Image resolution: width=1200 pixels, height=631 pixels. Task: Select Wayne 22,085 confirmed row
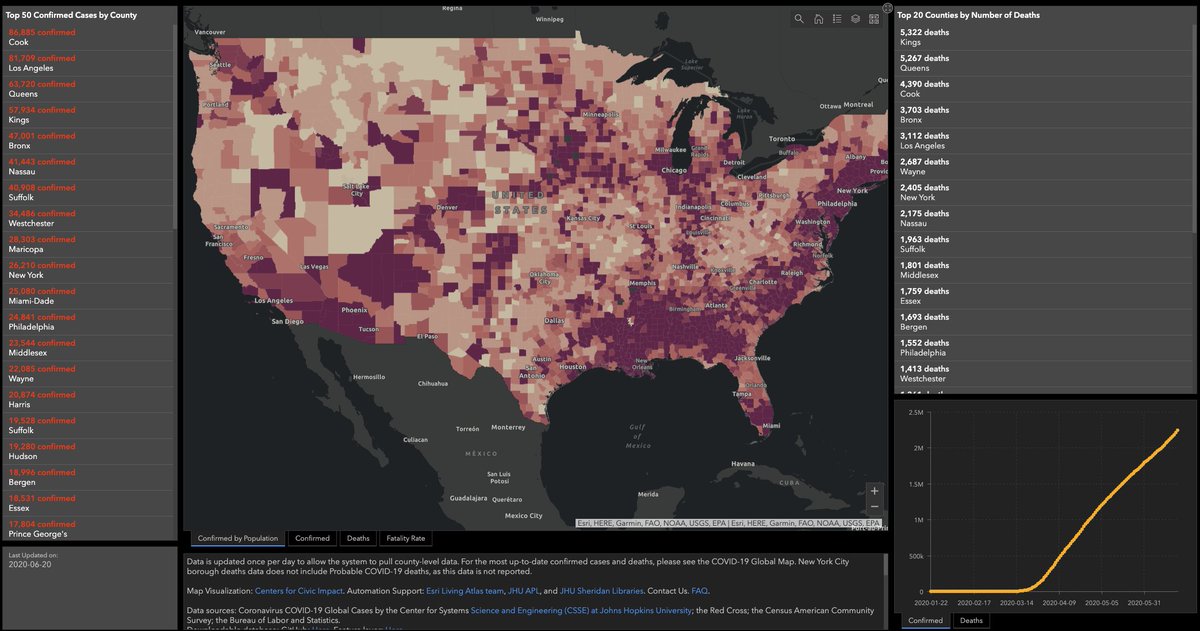[x=89, y=374]
